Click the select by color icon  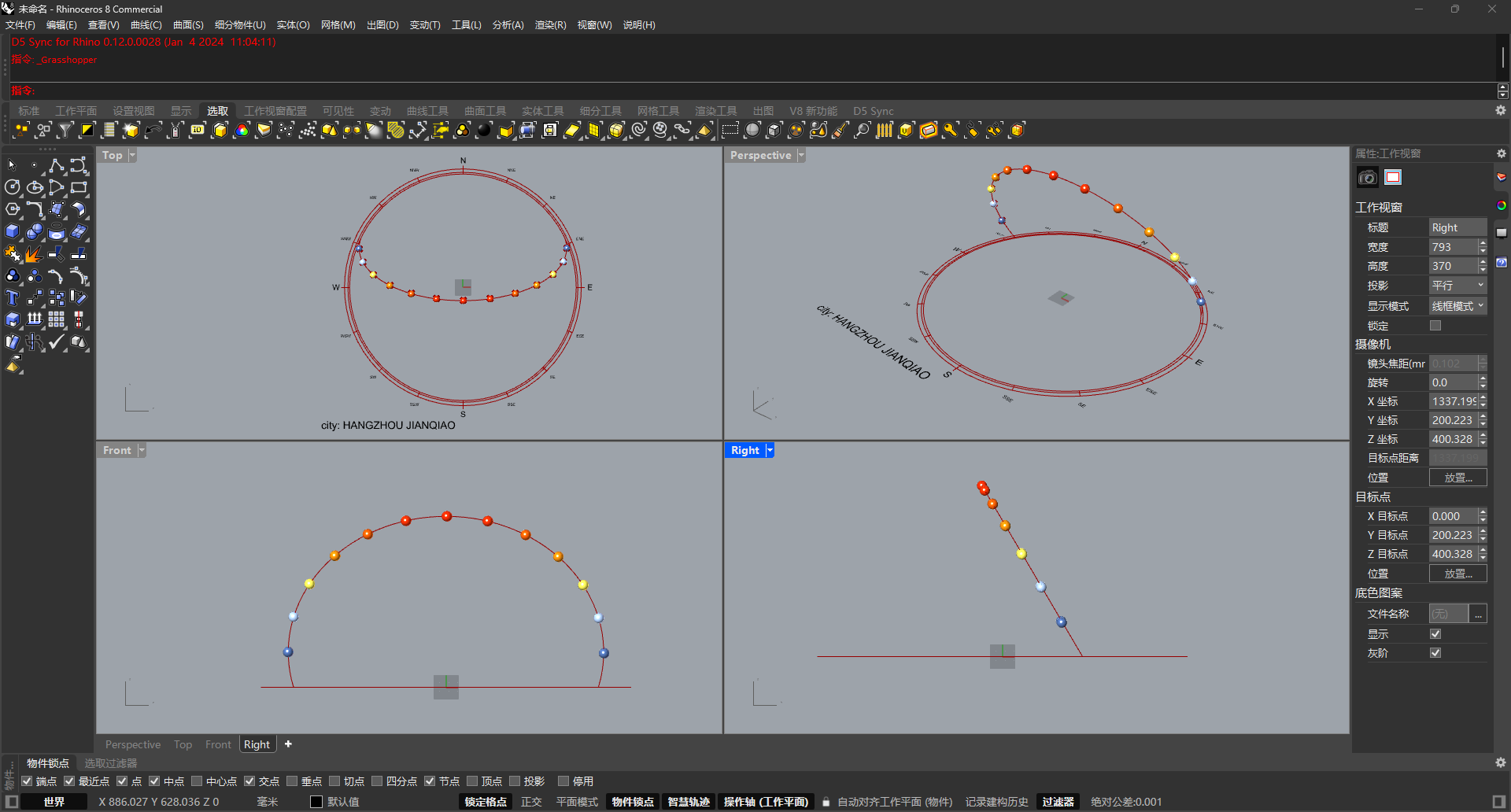(242, 130)
